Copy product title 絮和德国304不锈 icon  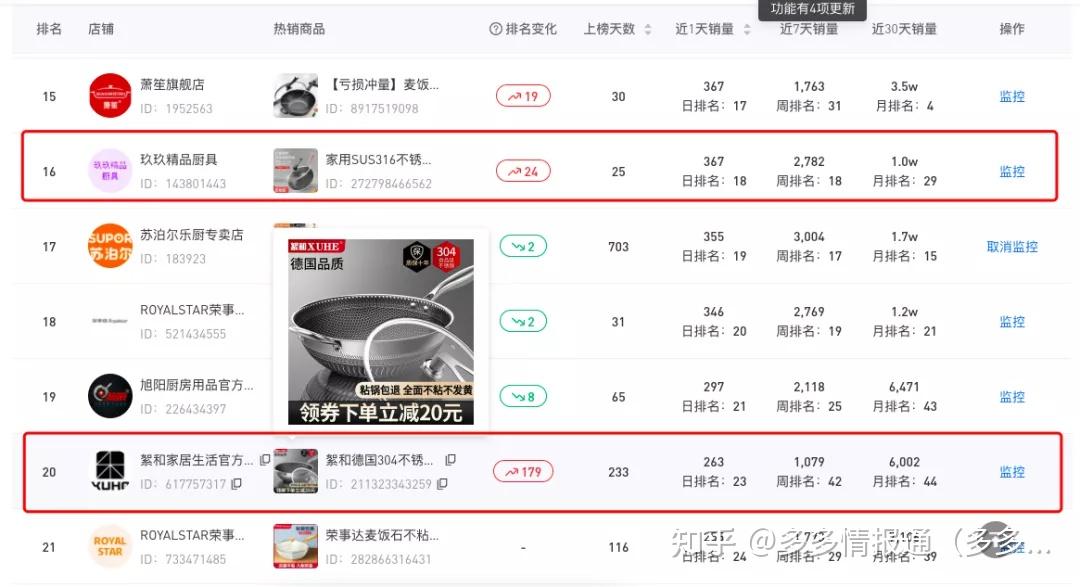pos(450,460)
